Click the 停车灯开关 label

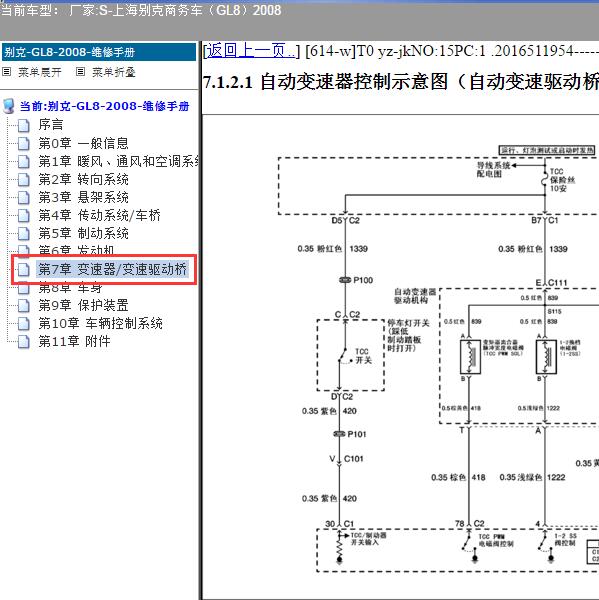tap(408, 336)
